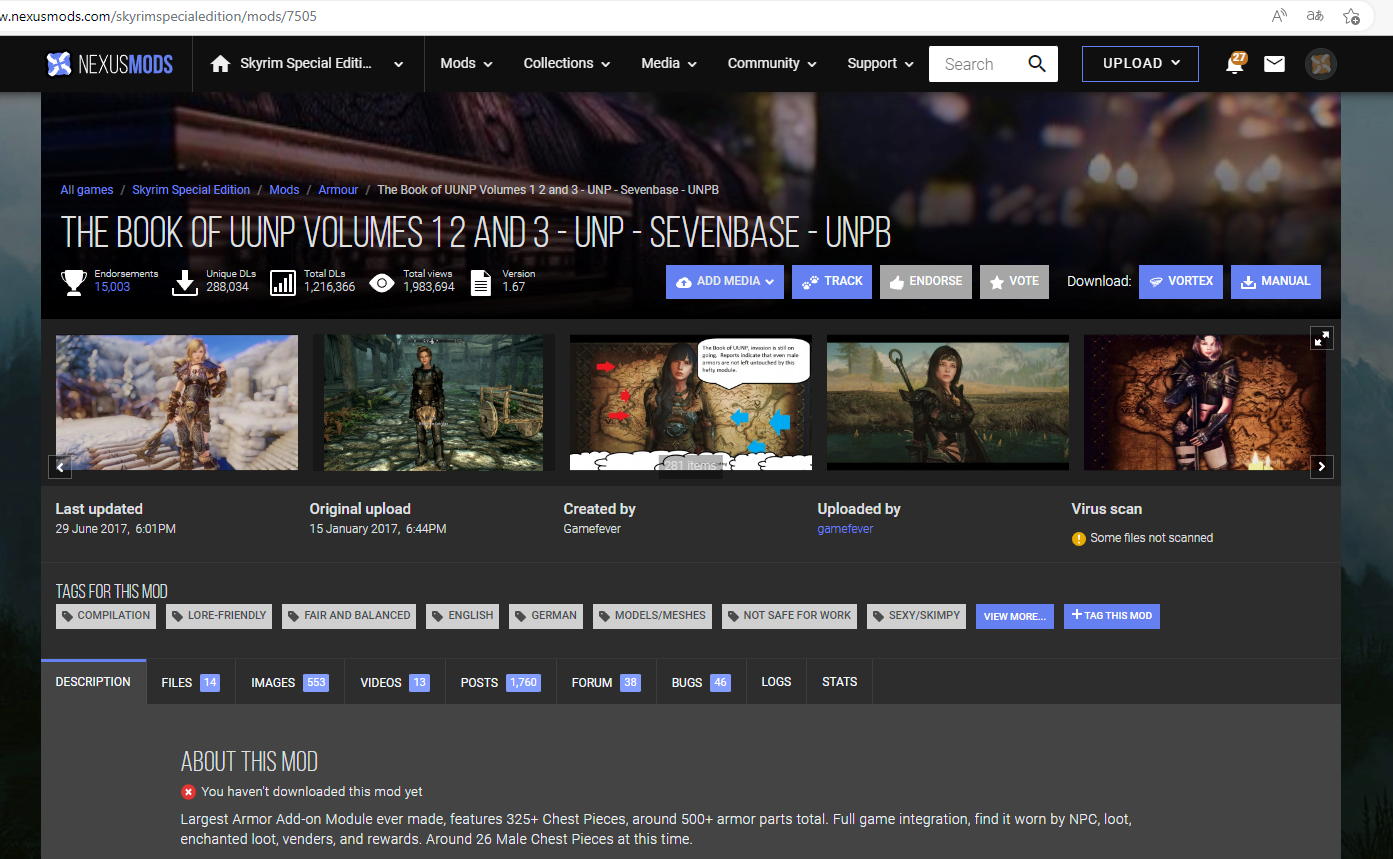1393x859 pixels.
Task: Open the Collections menu
Action: [x=567, y=64]
